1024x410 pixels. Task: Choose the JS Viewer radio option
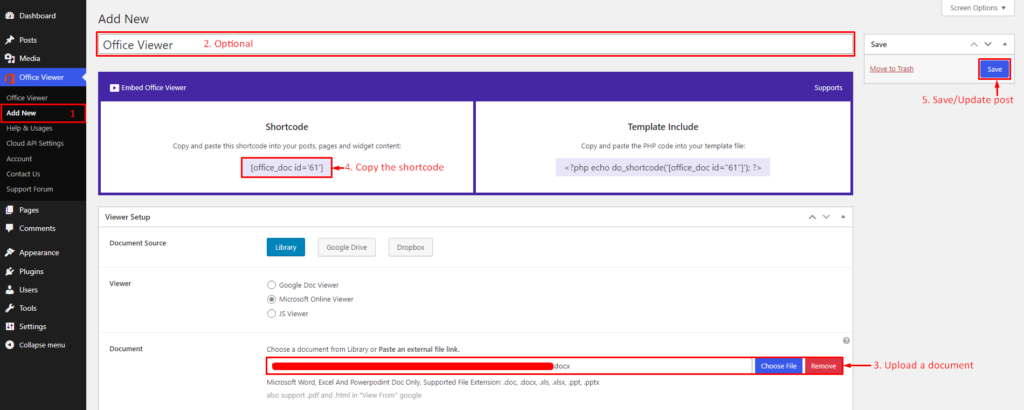click(271, 314)
